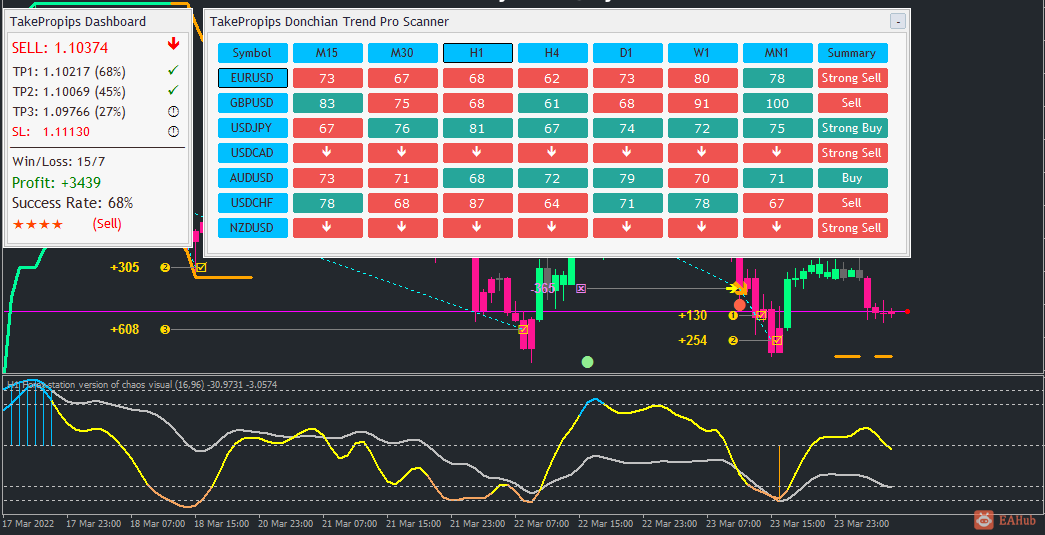Image resolution: width=1045 pixels, height=535 pixels.
Task: Click TP1 green checkmark icon
Action: coord(174,69)
